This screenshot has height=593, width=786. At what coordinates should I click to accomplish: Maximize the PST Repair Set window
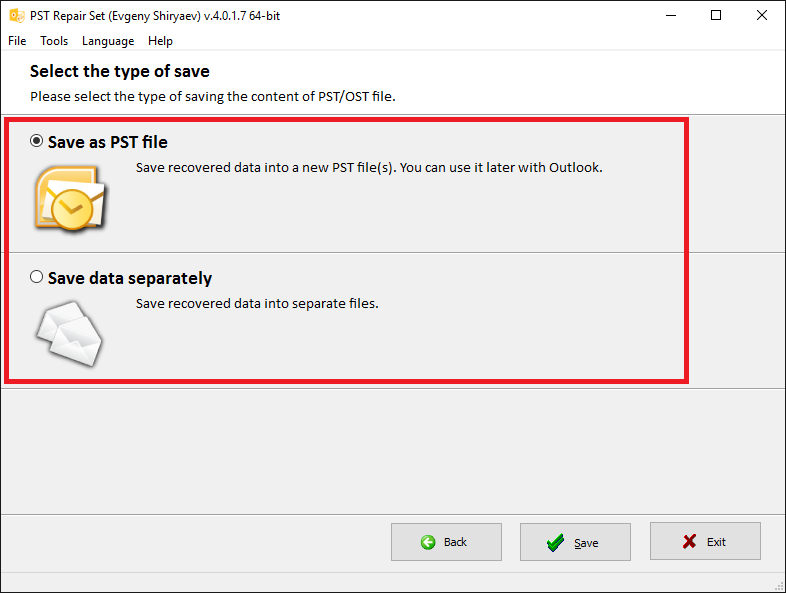pos(716,16)
